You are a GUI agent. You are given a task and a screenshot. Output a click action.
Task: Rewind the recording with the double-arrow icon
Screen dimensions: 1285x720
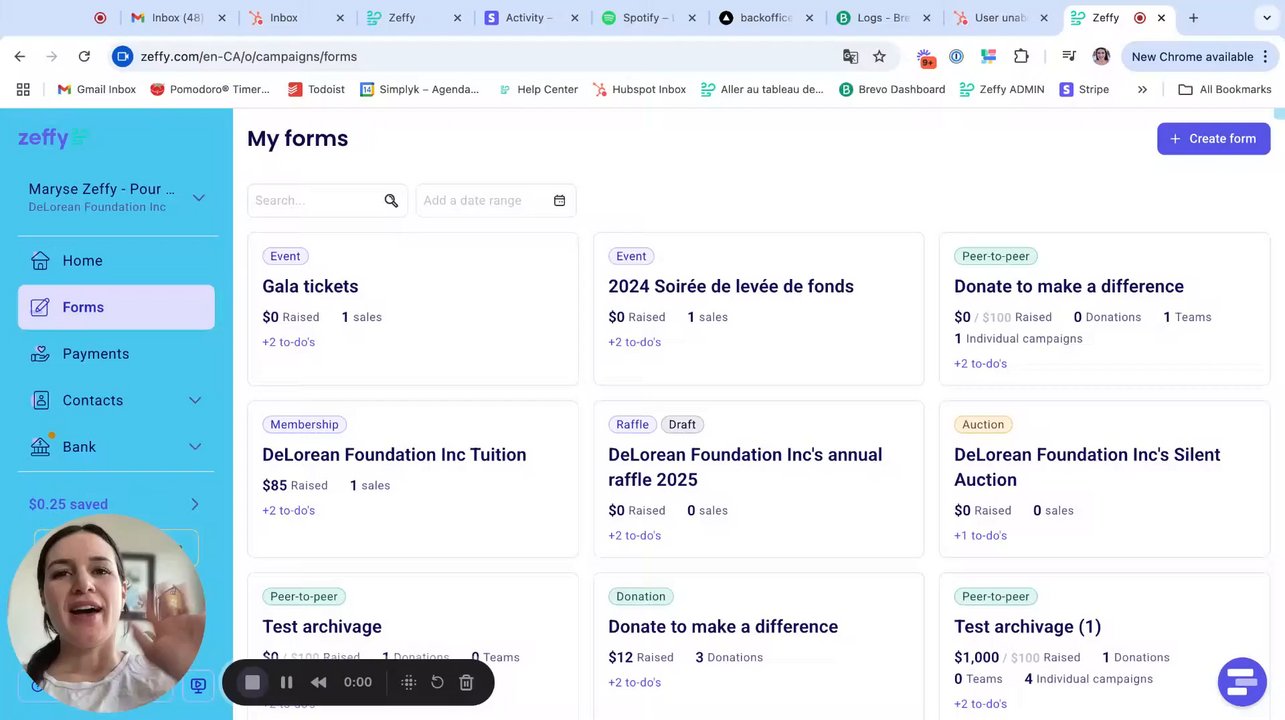319,682
